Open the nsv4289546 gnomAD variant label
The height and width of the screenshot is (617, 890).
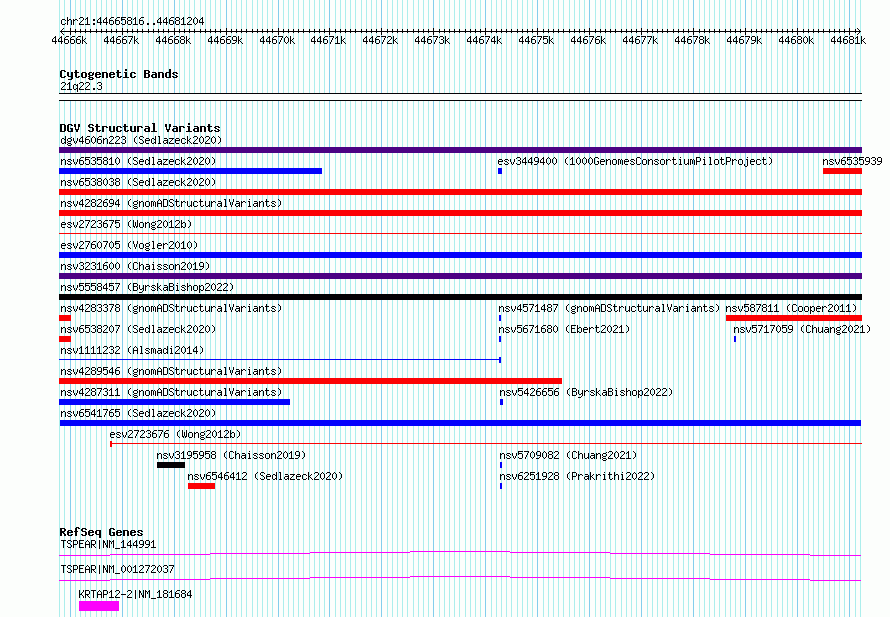[x=171, y=371]
